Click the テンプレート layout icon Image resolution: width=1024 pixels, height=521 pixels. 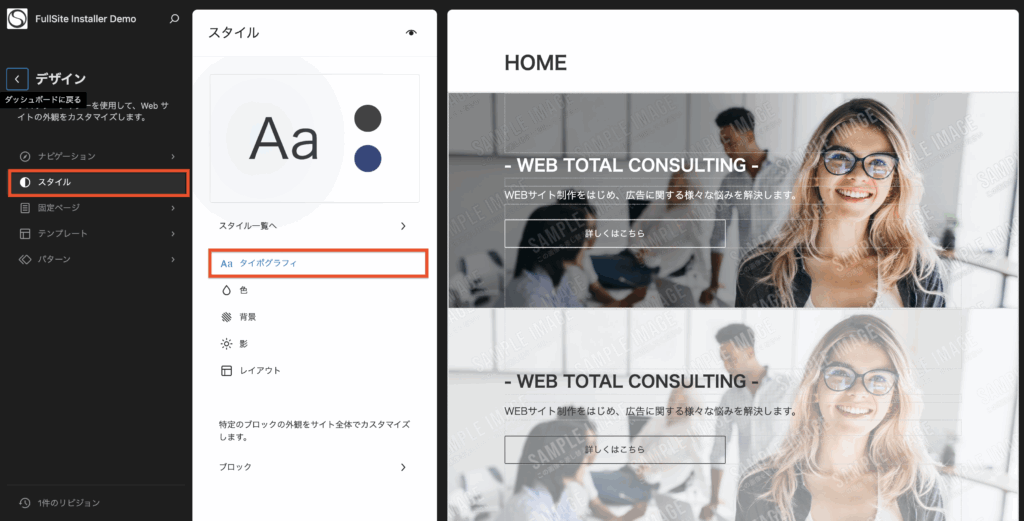(x=25, y=234)
